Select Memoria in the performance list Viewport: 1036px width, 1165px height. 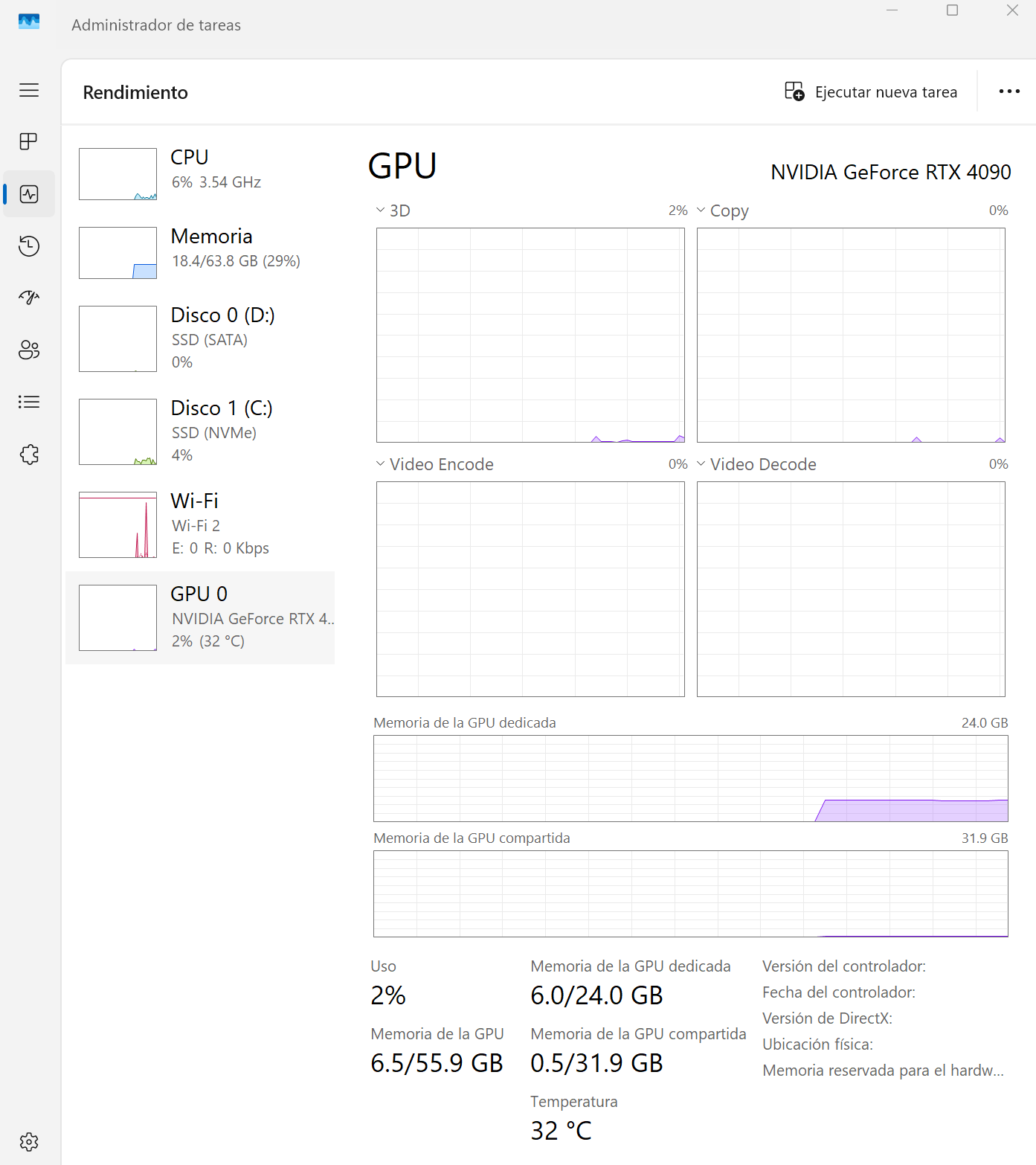200,252
